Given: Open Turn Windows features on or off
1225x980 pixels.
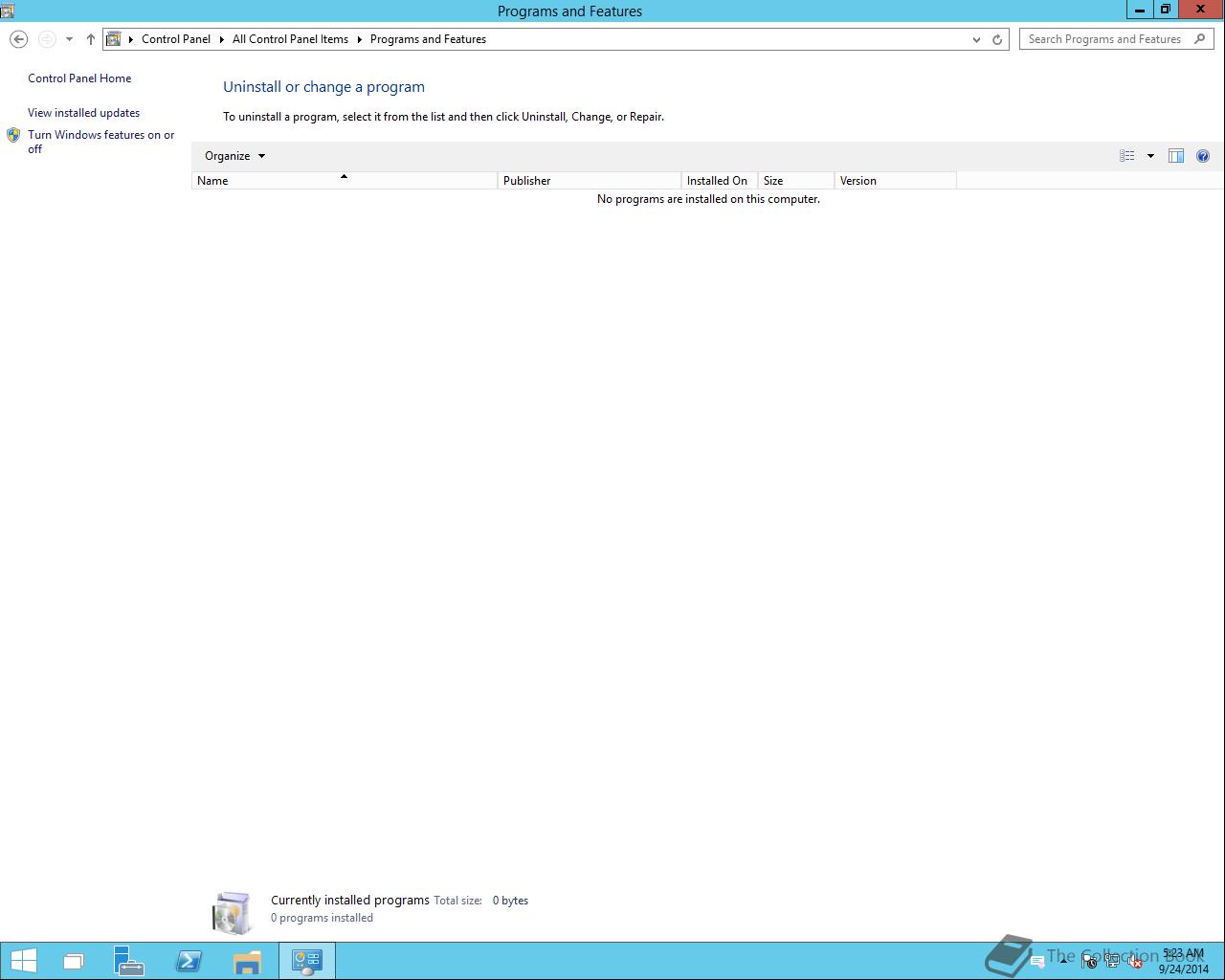Looking at the screenshot, I should 101,142.
